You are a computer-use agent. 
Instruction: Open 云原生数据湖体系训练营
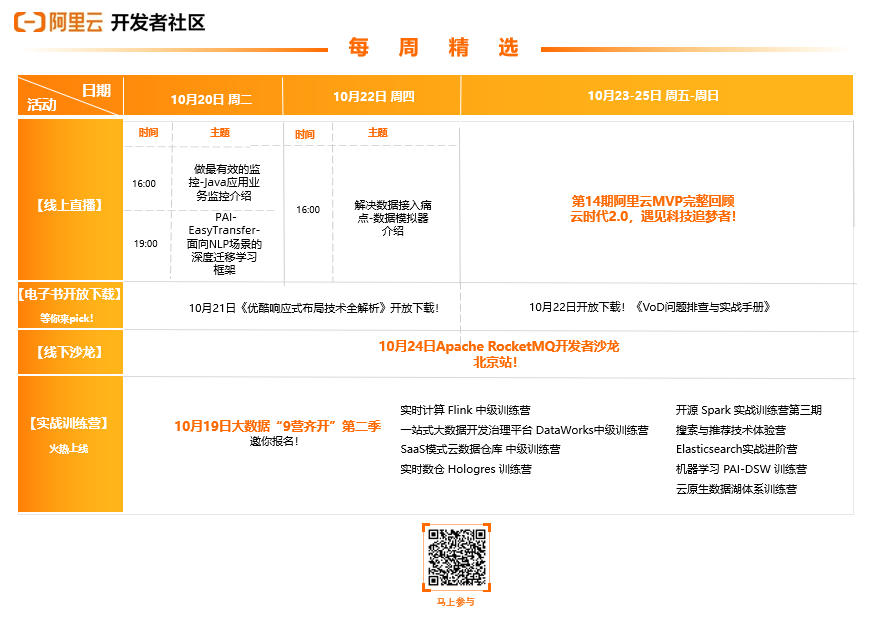736,489
